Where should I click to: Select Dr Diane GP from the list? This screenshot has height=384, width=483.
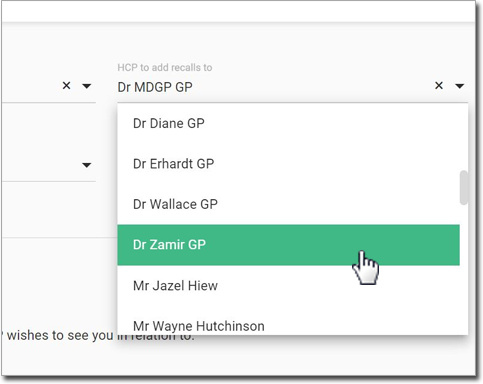(288, 123)
